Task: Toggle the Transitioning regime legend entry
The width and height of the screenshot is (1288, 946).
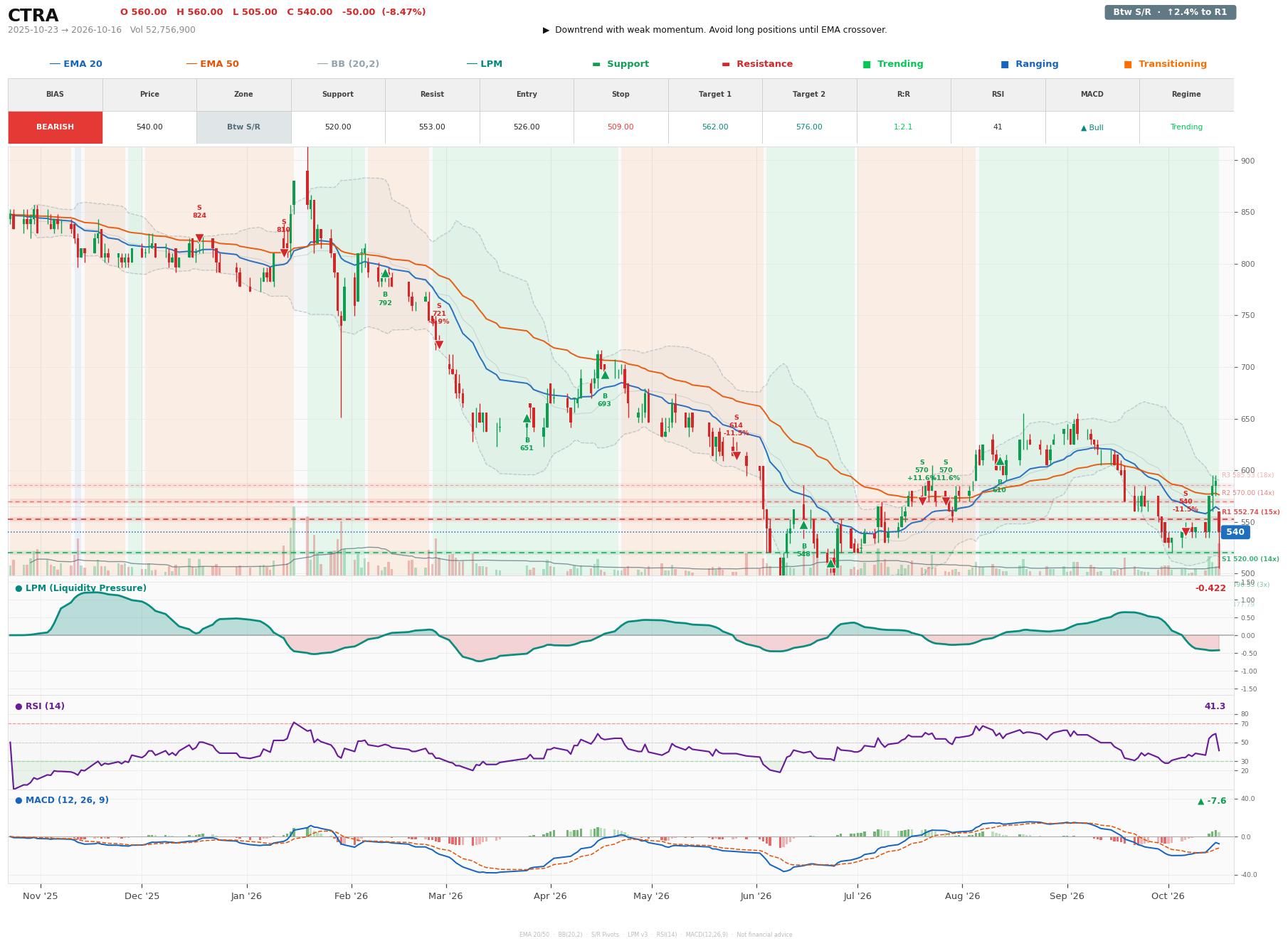Action: click(x=1165, y=64)
